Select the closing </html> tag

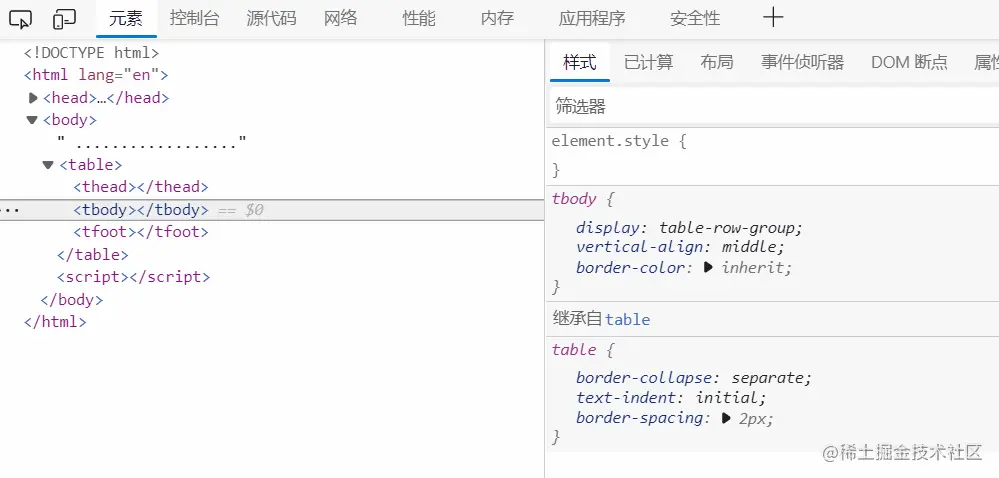[x=55, y=322]
